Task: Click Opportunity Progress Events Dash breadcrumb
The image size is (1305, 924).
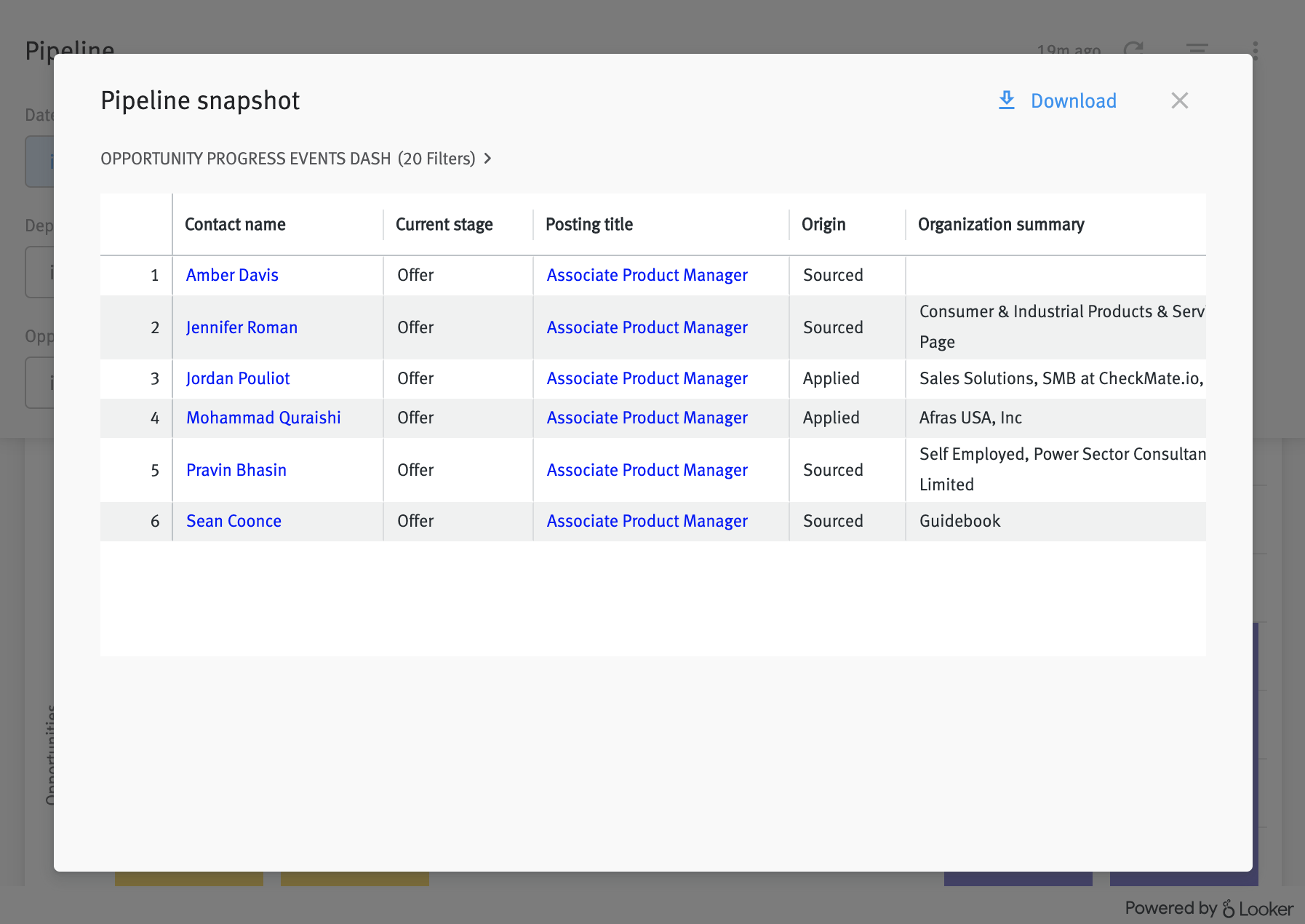Action: pyautogui.click(x=246, y=159)
